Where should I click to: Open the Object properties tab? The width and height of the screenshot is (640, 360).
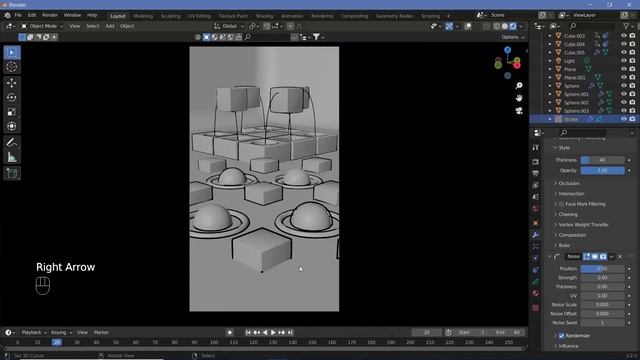(536, 223)
